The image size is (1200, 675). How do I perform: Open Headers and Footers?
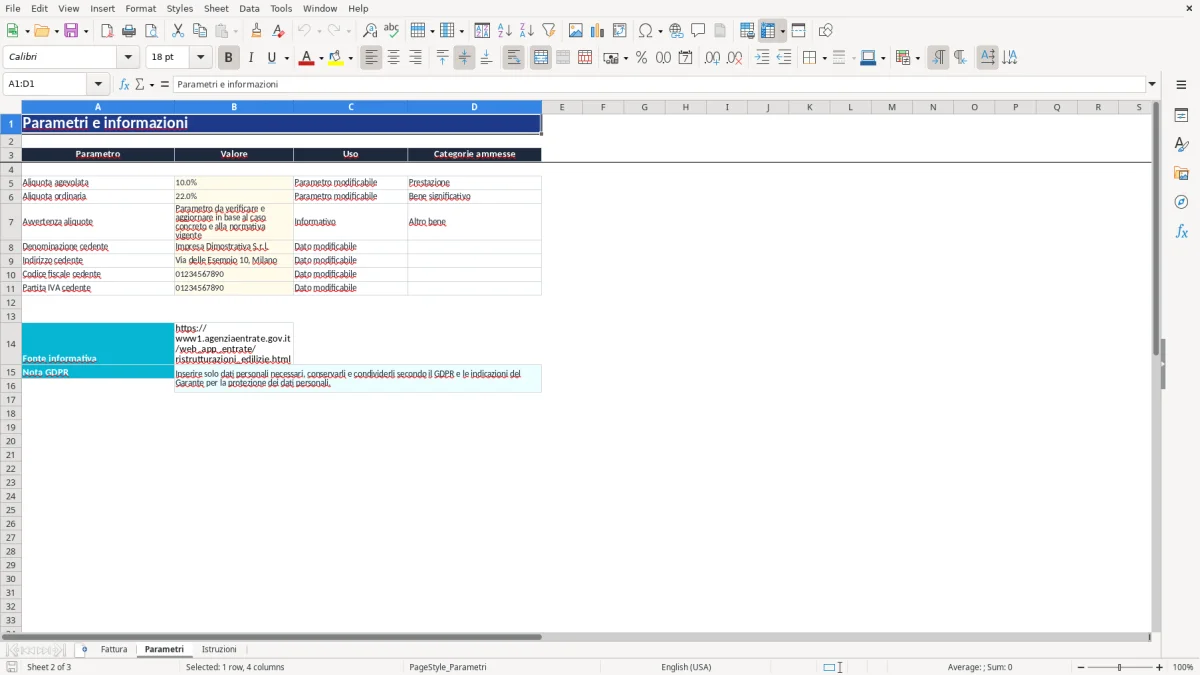coord(720,31)
